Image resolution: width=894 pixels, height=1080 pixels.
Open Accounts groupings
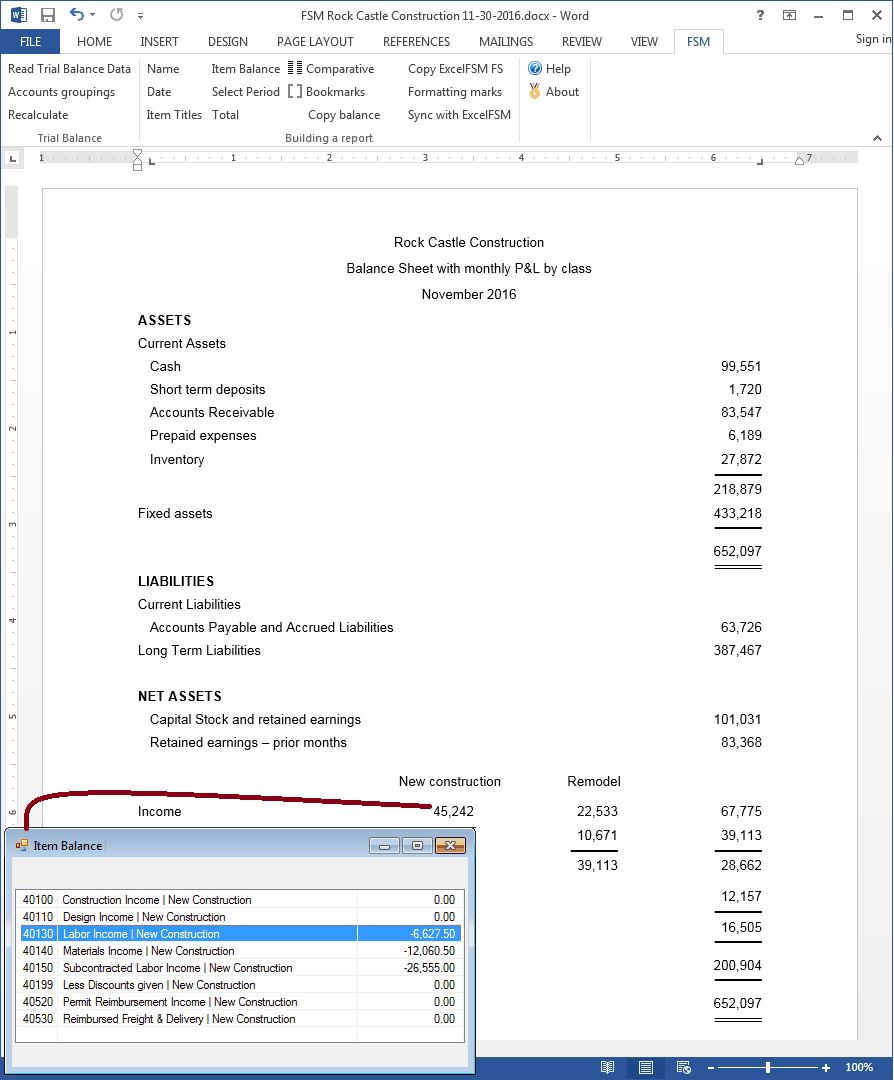pyautogui.click(x=61, y=92)
